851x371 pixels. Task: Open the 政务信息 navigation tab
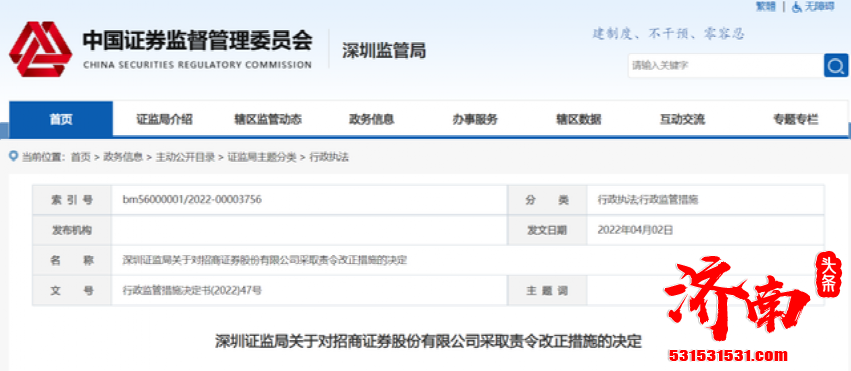coord(371,119)
